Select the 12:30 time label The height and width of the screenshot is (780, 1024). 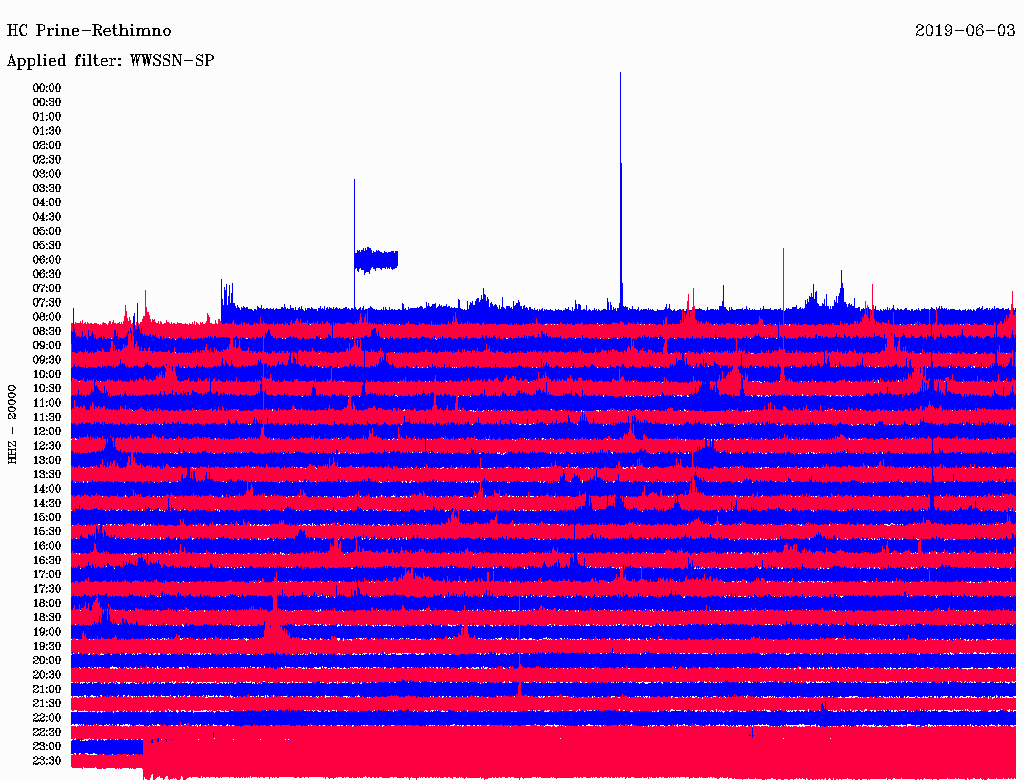[46, 446]
